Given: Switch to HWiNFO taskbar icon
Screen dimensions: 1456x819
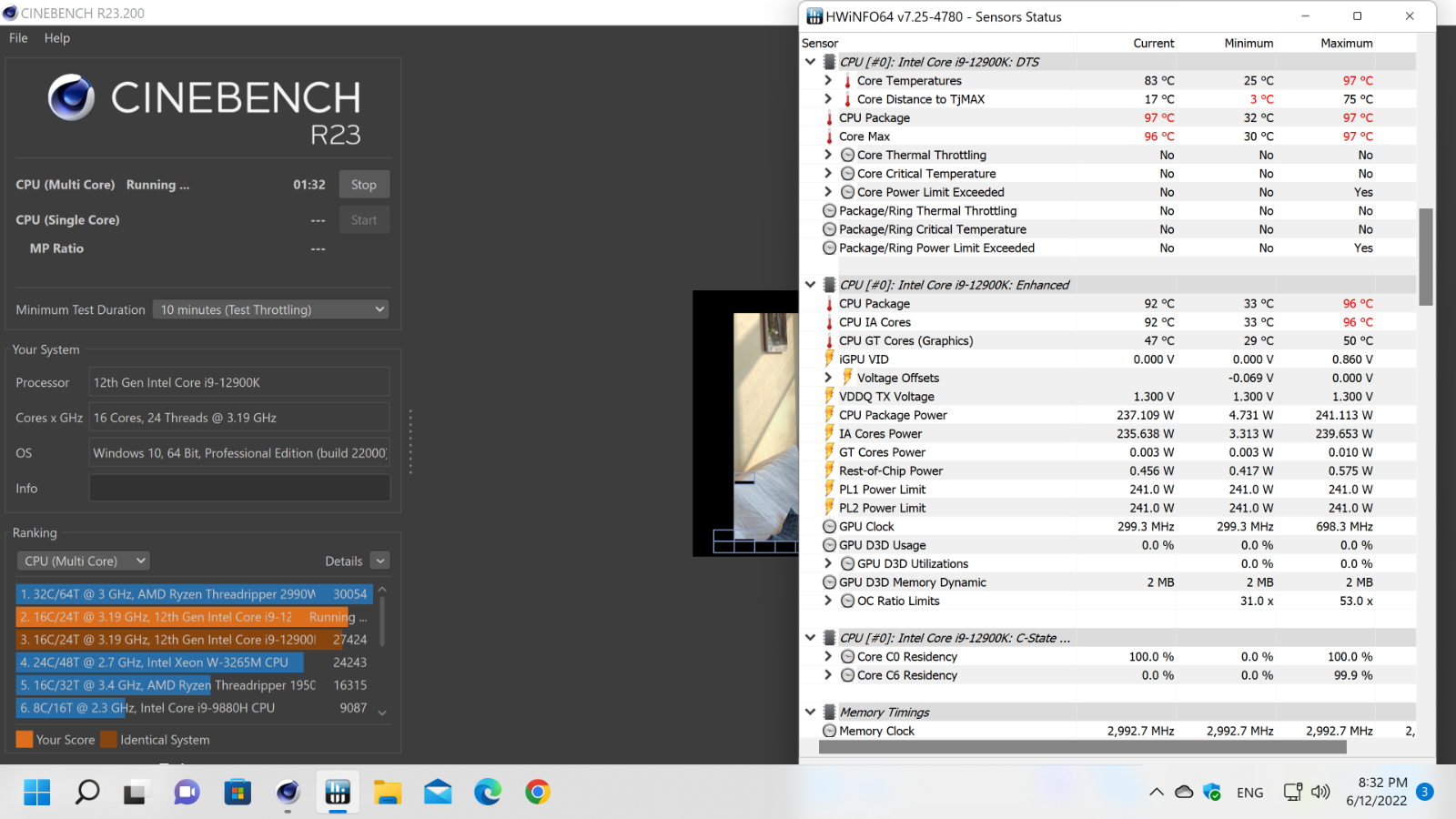Looking at the screenshot, I should click(x=338, y=793).
